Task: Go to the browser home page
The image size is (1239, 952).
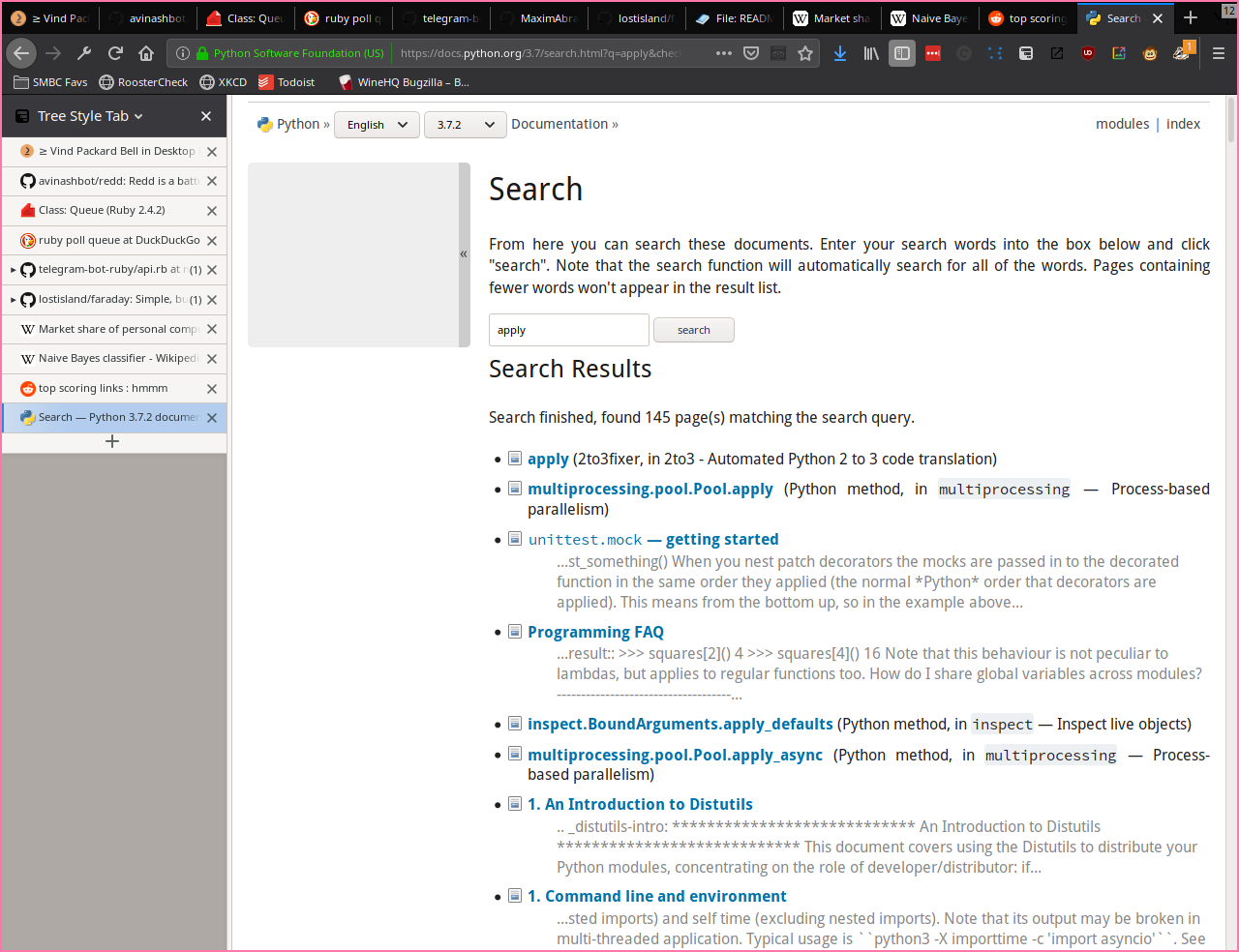Action: 146,53
